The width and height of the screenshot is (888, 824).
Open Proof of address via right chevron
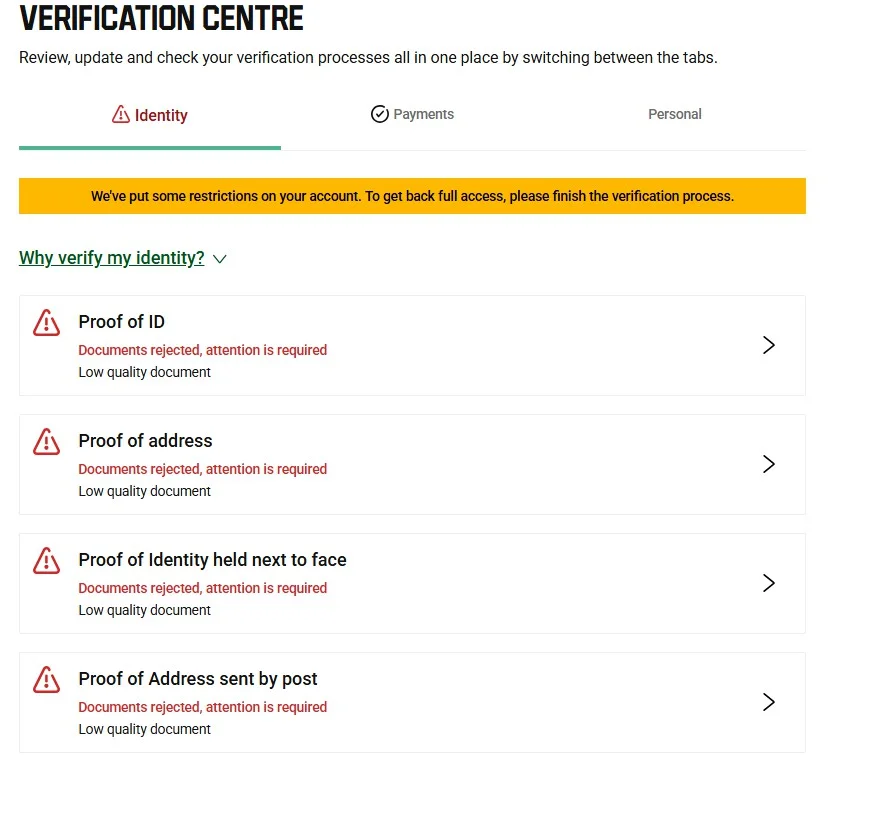[769, 464]
